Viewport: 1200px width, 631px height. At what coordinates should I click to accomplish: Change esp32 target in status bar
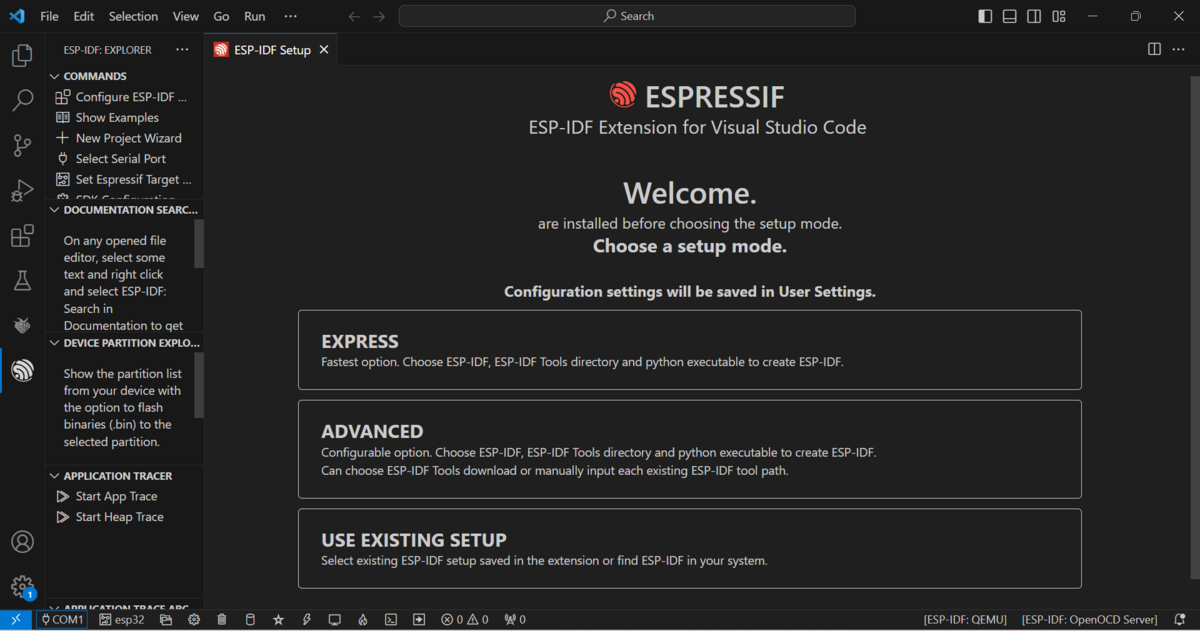coord(122,620)
